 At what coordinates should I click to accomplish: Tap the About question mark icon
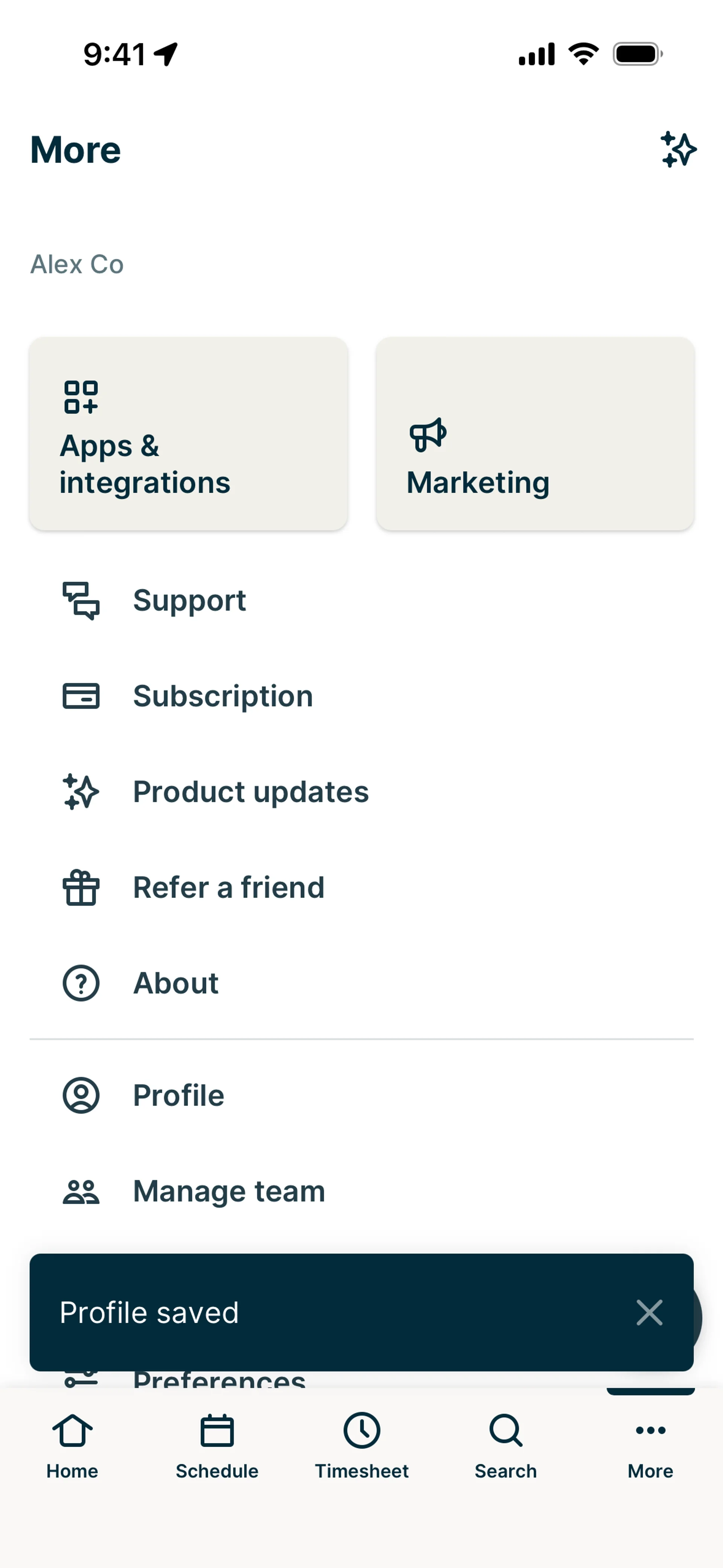pyautogui.click(x=81, y=983)
